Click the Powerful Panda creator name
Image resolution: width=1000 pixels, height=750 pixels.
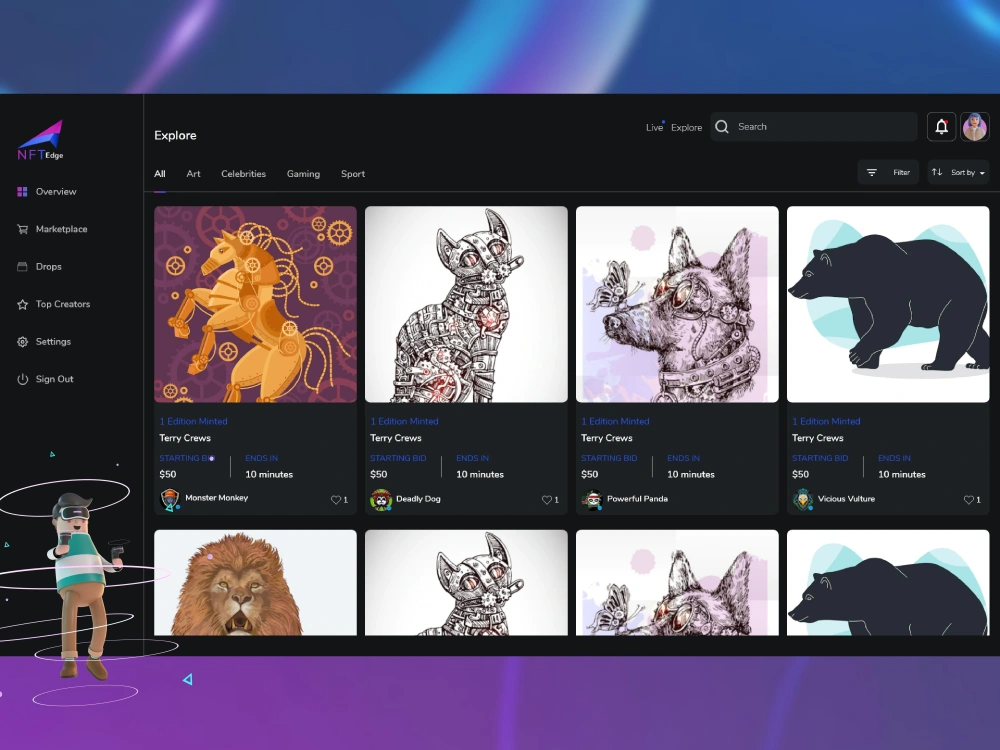[637, 499]
